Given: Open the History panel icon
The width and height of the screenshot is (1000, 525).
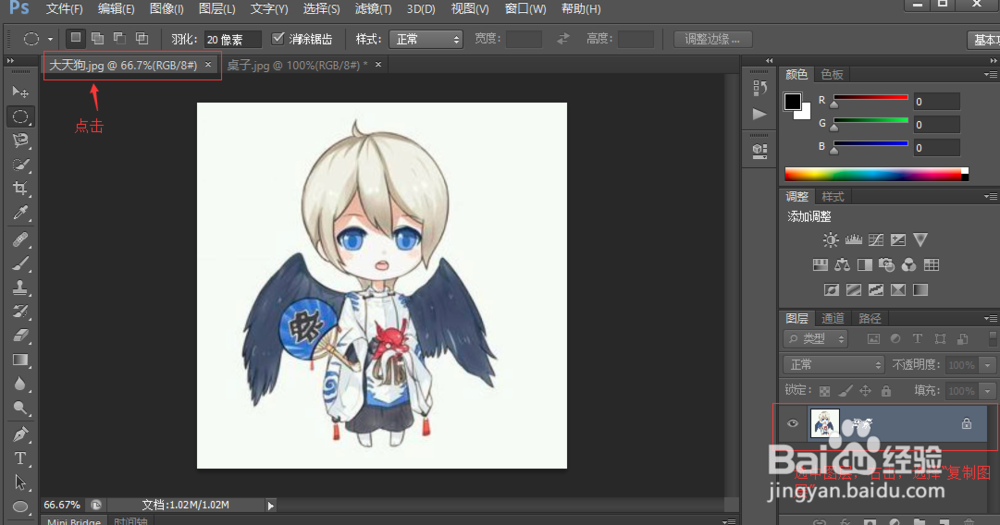Looking at the screenshot, I should 760,87.
